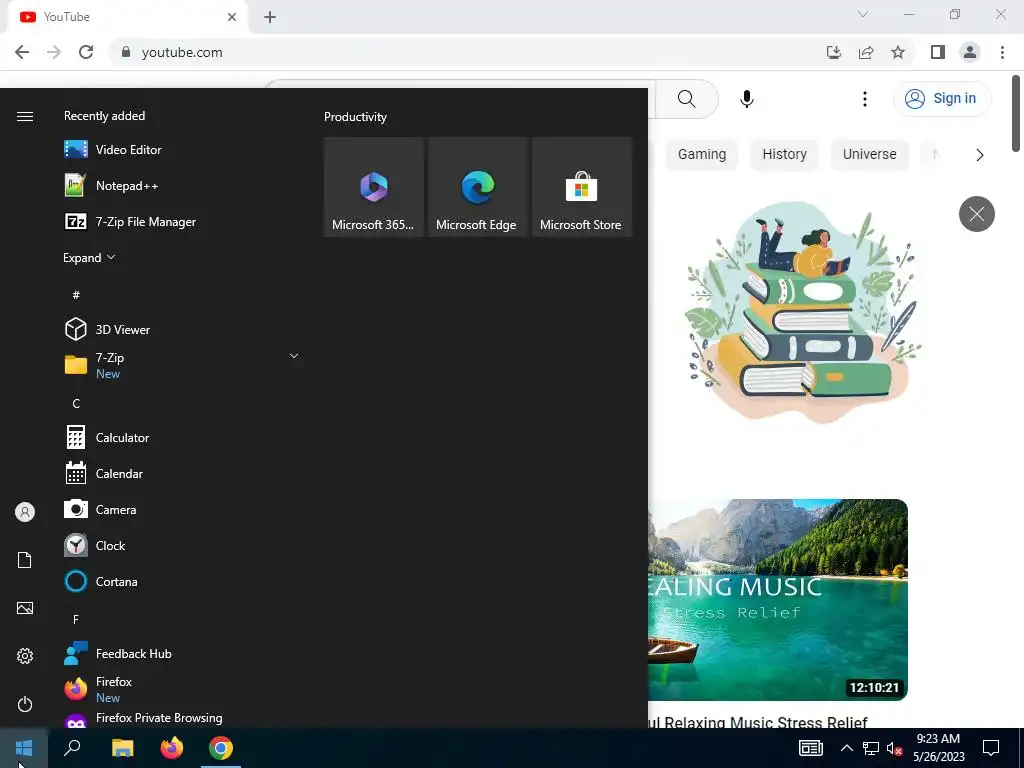1024x768 pixels.
Task: Click the # group header in app list
Action: pyautogui.click(x=76, y=295)
